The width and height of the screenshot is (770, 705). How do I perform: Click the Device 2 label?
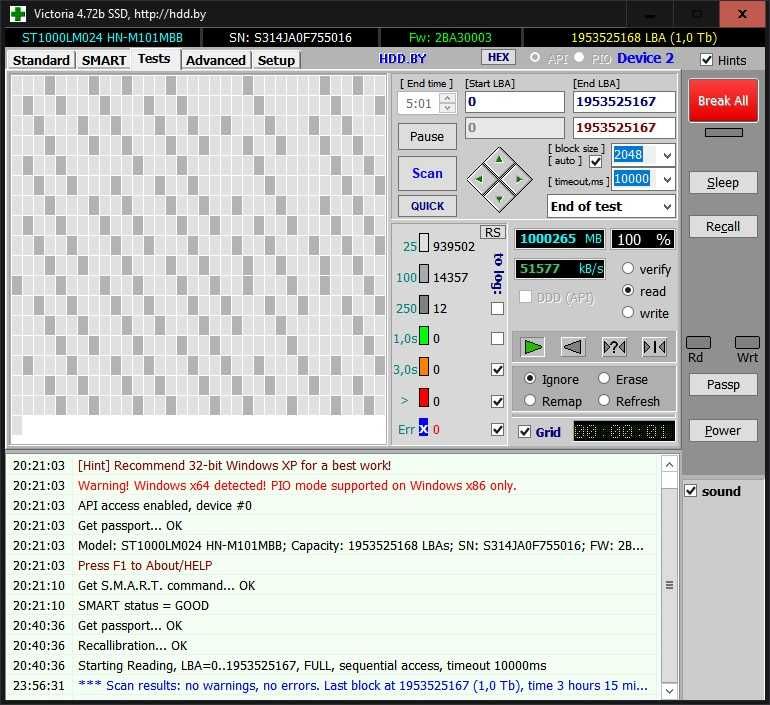click(645, 58)
